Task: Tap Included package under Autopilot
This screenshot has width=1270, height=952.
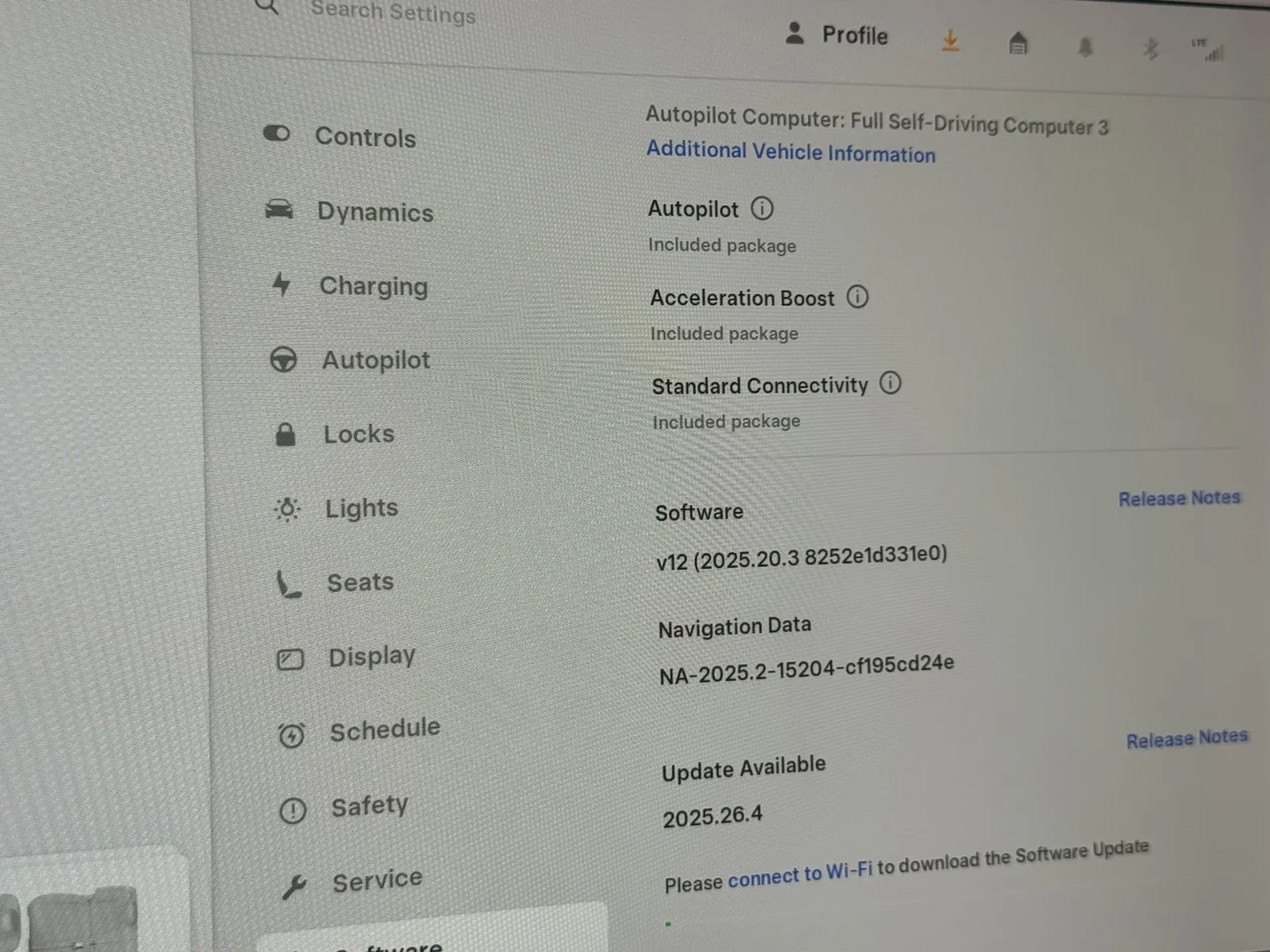Action: point(722,246)
